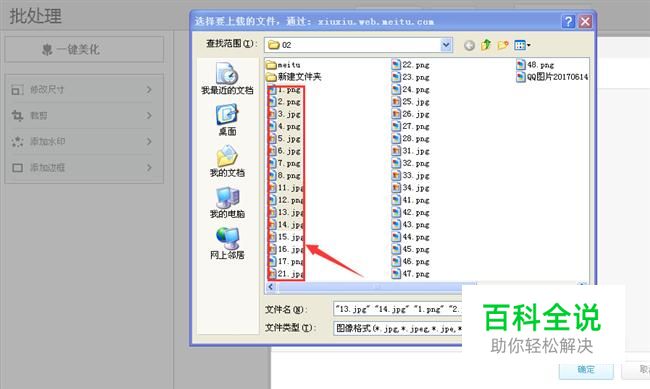Image resolution: width=650 pixels, height=389 pixels.
Task: Select file 47.png
Action: point(411,274)
